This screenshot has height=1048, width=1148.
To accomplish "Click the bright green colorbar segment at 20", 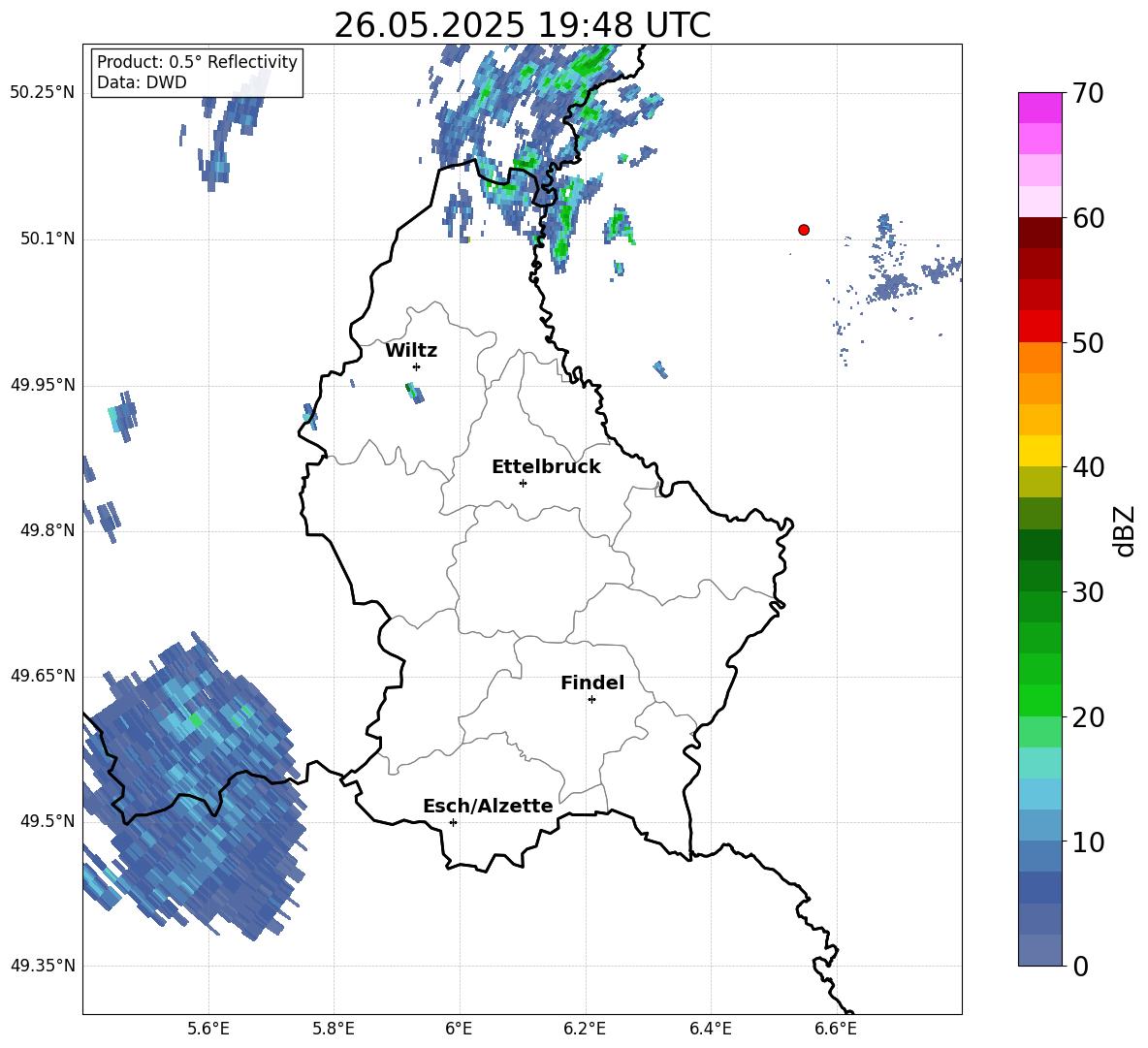I will [x=1040, y=700].
